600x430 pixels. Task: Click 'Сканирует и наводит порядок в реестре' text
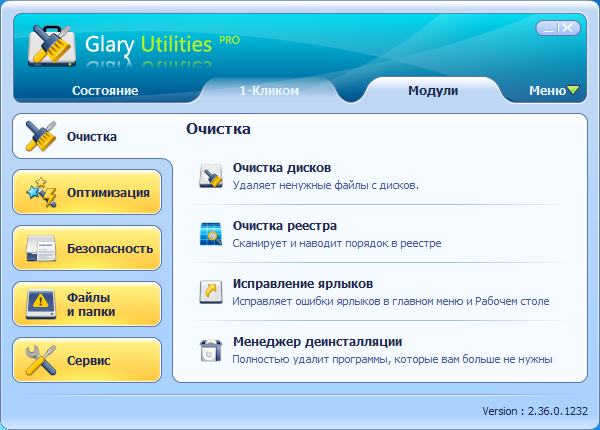(x=337, y=244)
